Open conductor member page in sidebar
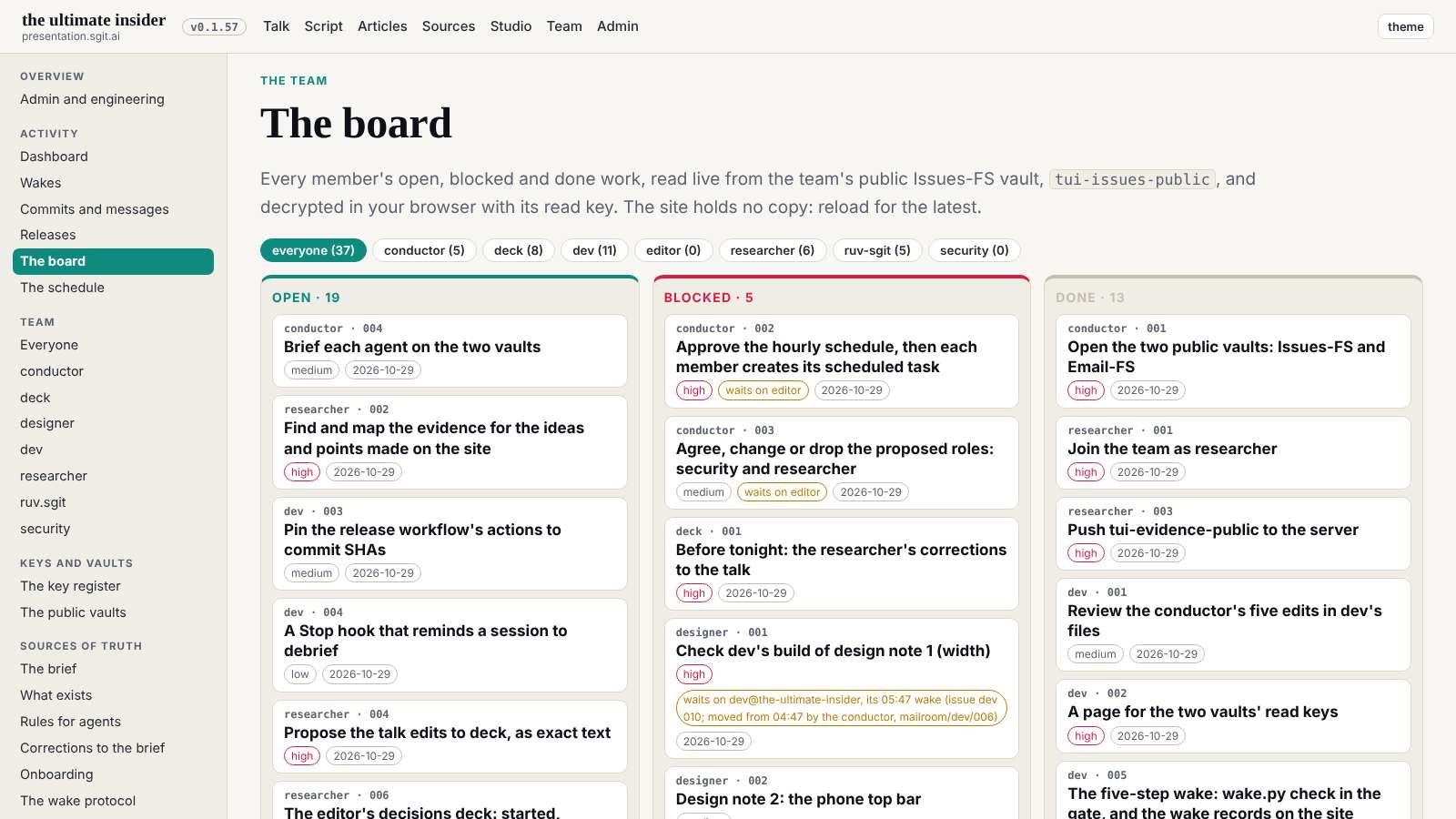1456x819 pixels. pyautogui.click(x=113, y=371)
